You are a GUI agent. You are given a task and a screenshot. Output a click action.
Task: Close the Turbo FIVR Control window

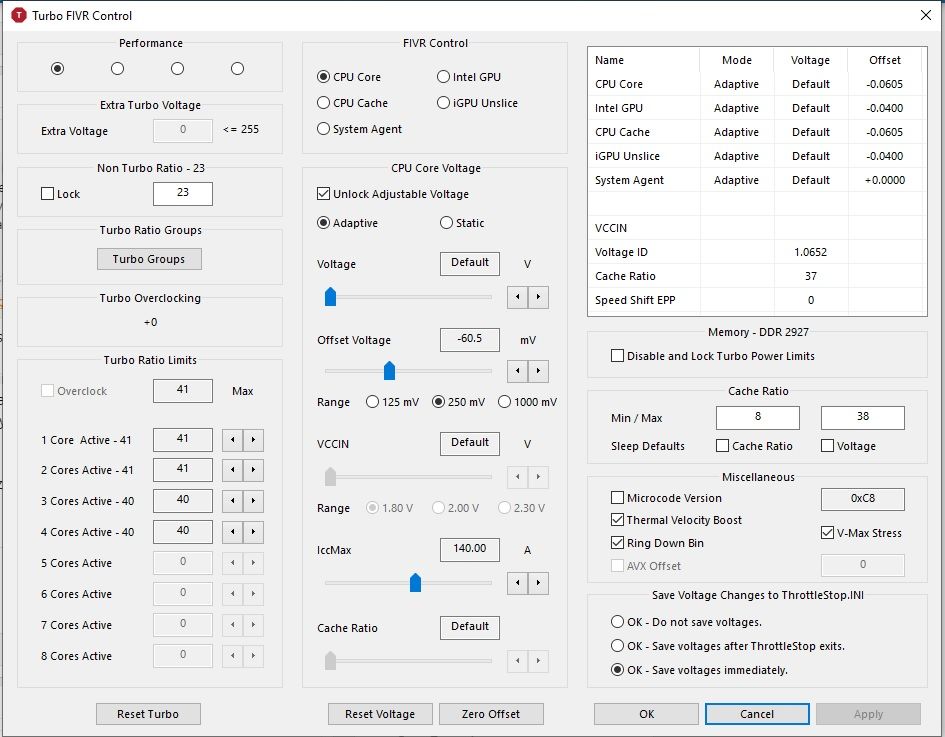click(x=926, y=15)
